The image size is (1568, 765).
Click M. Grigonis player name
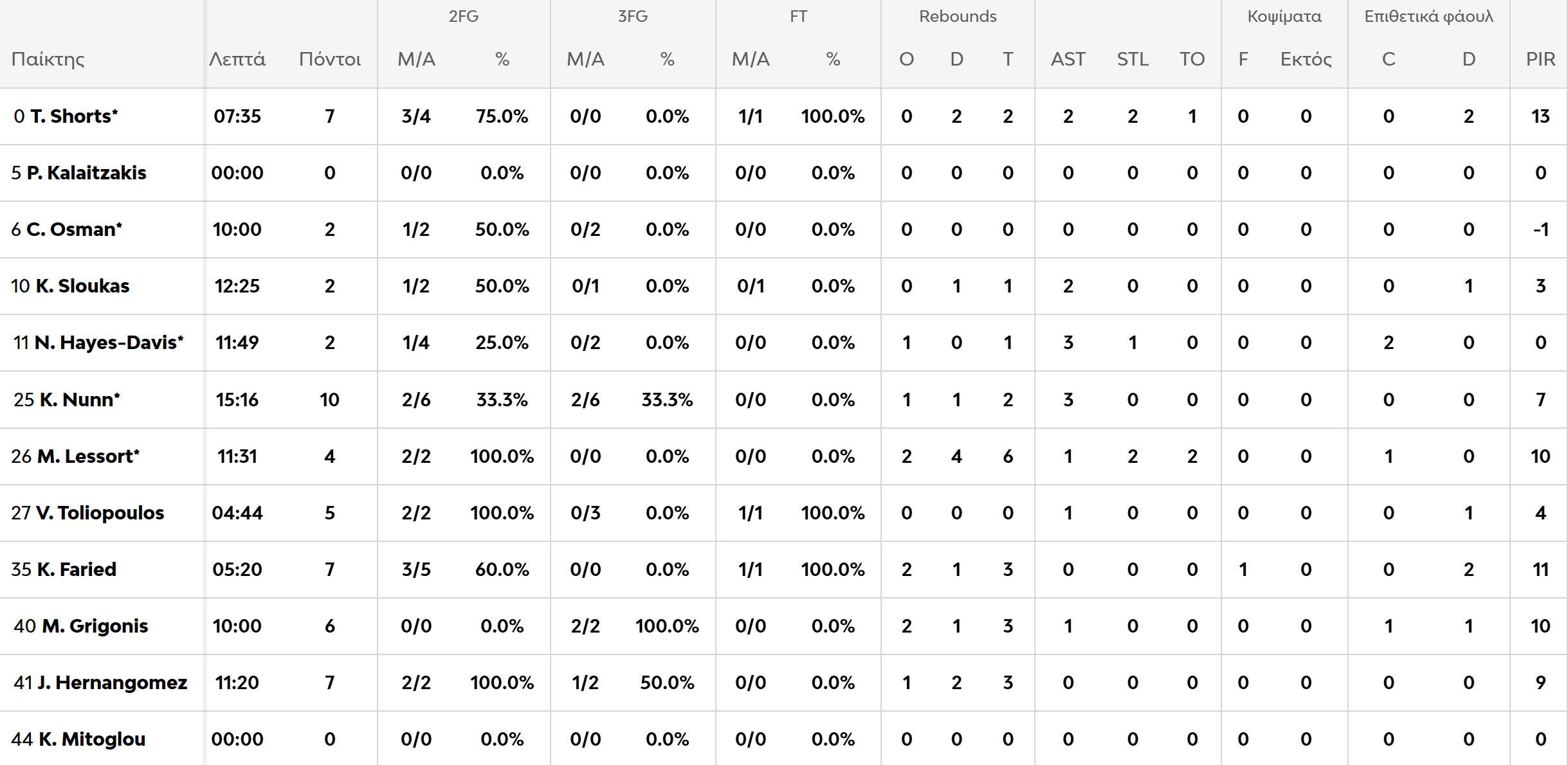[x=95, y=626]
